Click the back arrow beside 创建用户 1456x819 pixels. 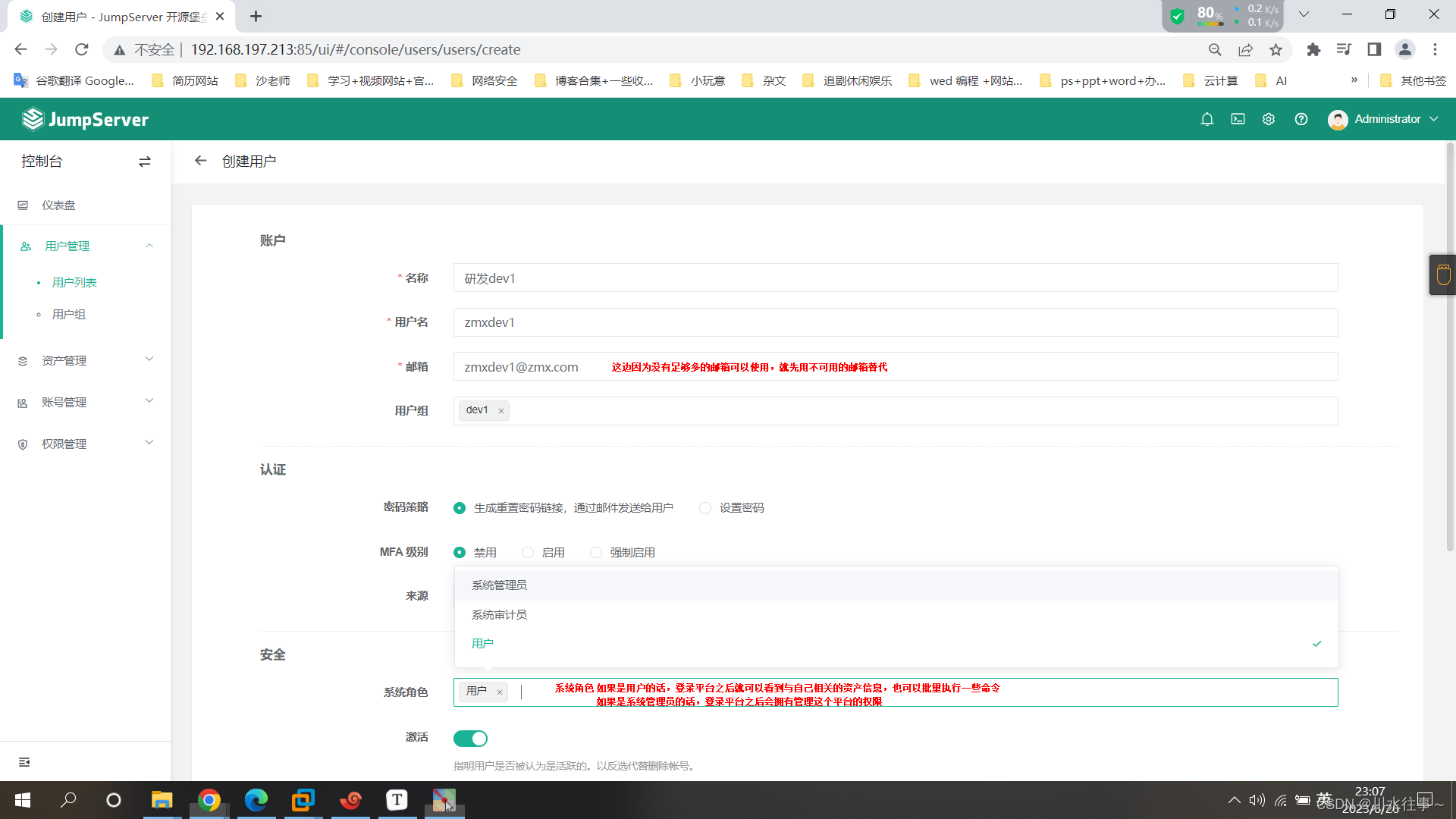pos(200,161)
